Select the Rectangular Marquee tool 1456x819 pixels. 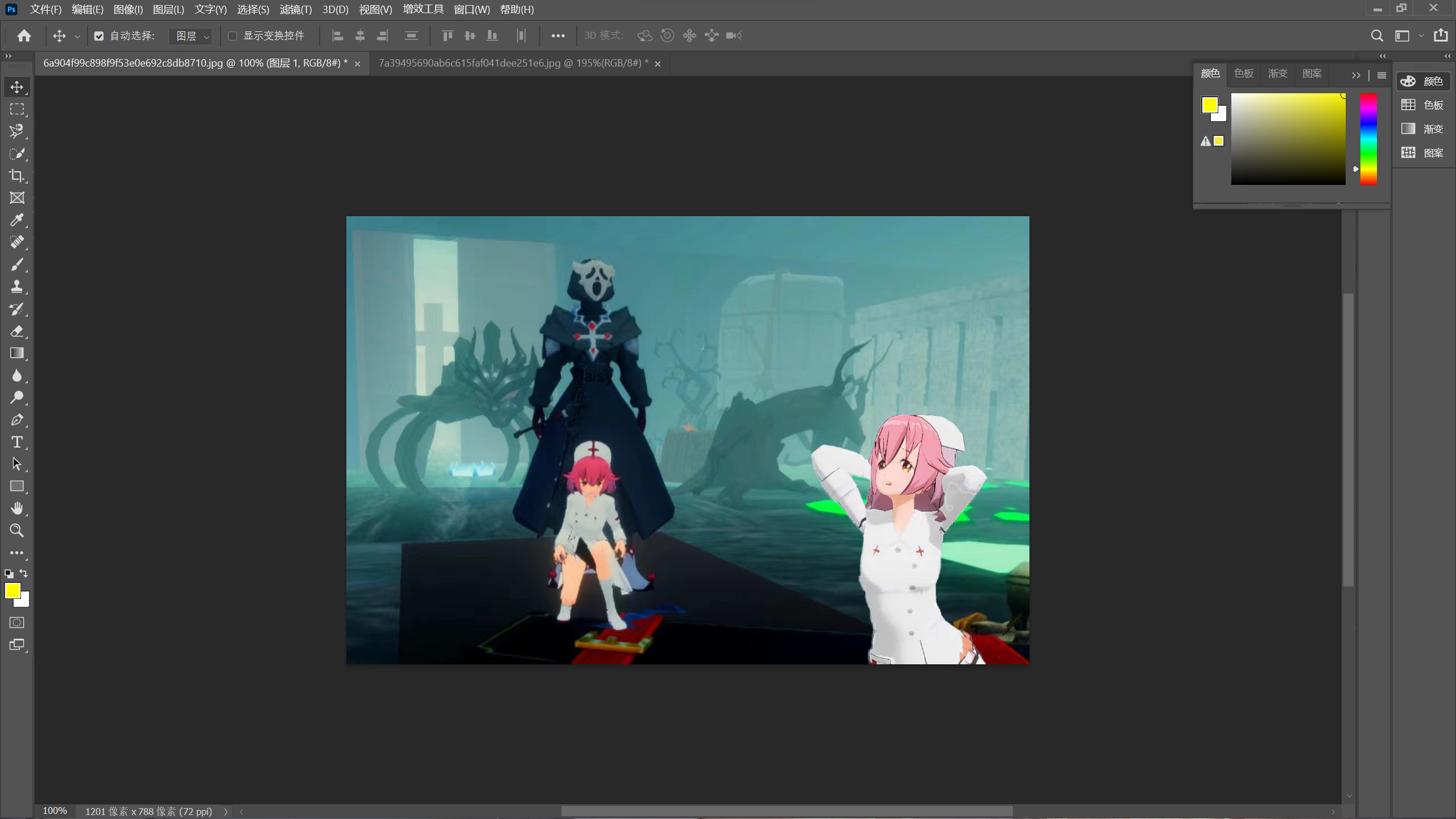(x=17, y=109)
